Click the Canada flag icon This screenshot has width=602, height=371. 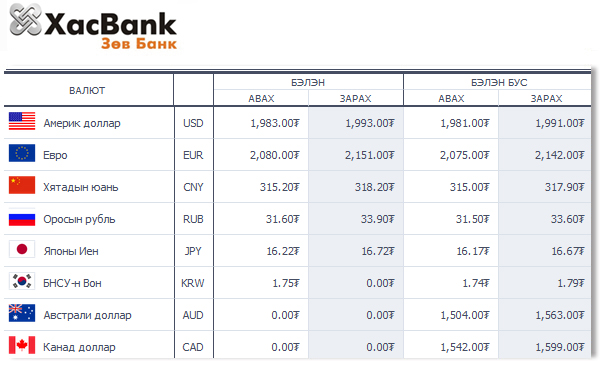[x=22, y=345]
